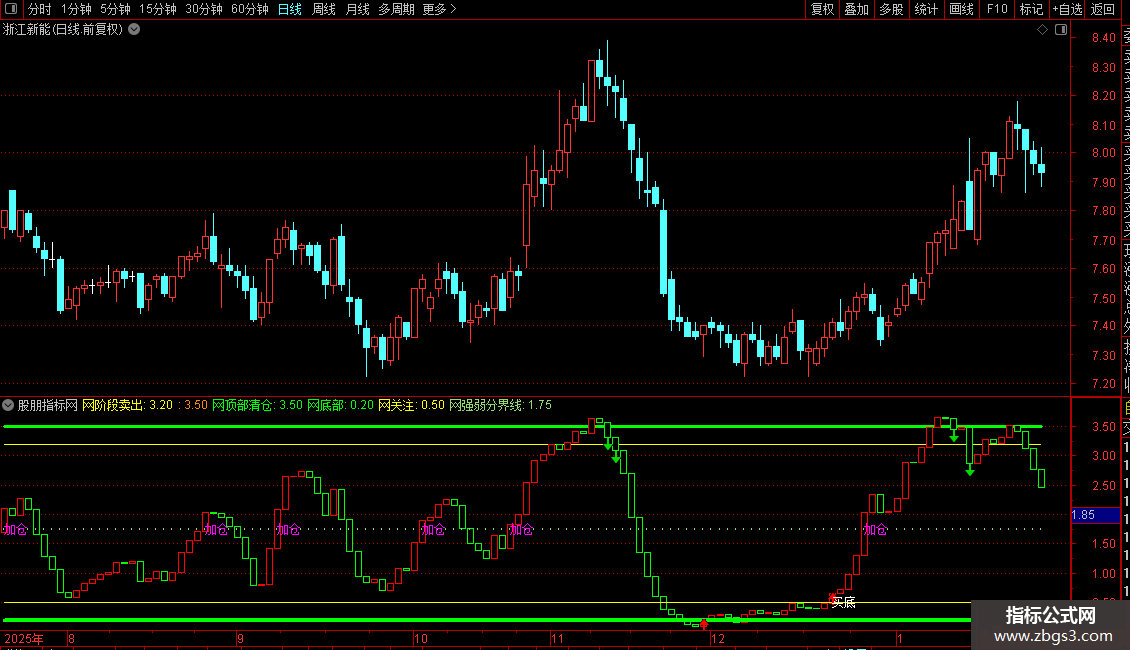Open the 统计 statistics tool
Image resolution: width=1130 pixels, height=650 pixels.
[926, 9]
